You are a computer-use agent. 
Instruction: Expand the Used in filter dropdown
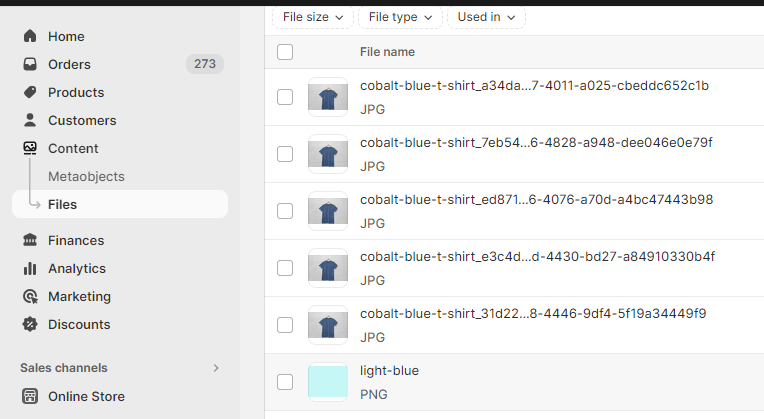pos(486,17)
